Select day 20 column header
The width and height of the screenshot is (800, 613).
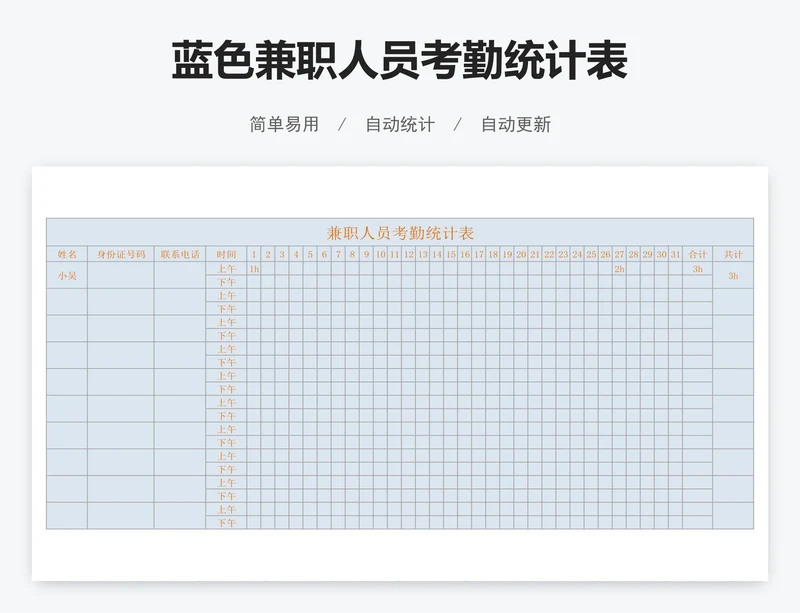click(x=521, y=254)
